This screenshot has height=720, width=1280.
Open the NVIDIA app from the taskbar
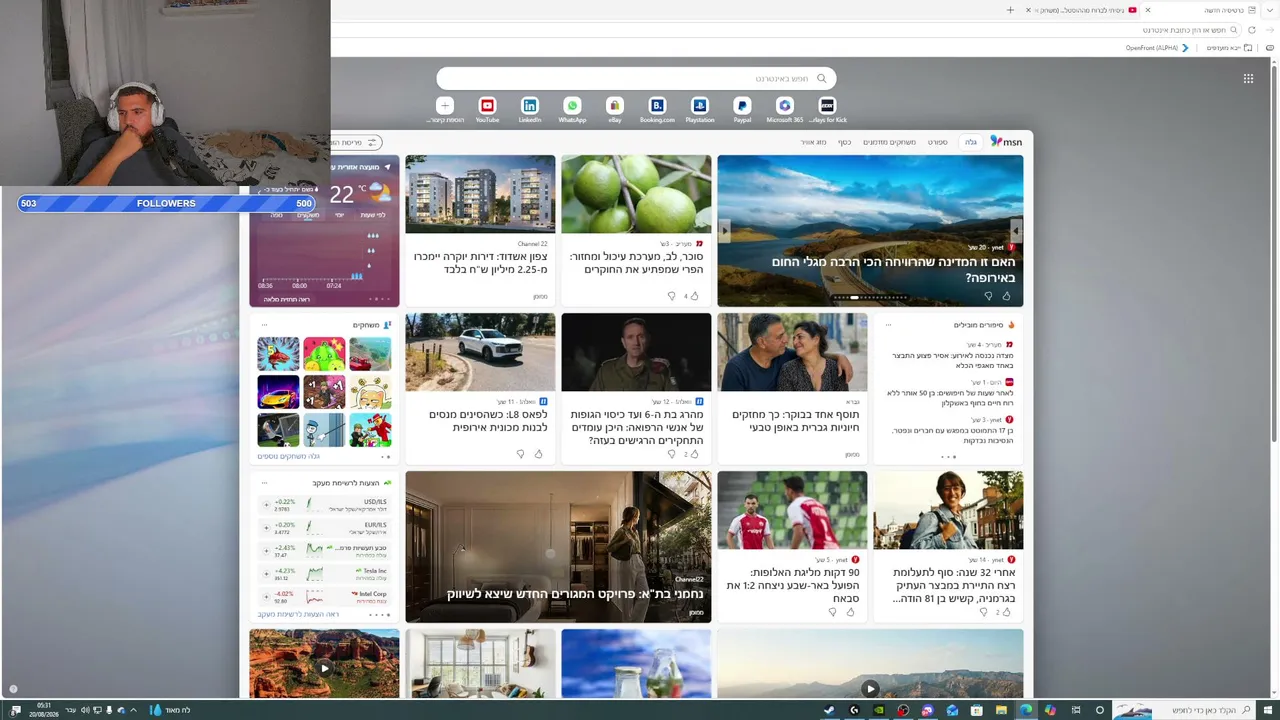tap(878, 710)
